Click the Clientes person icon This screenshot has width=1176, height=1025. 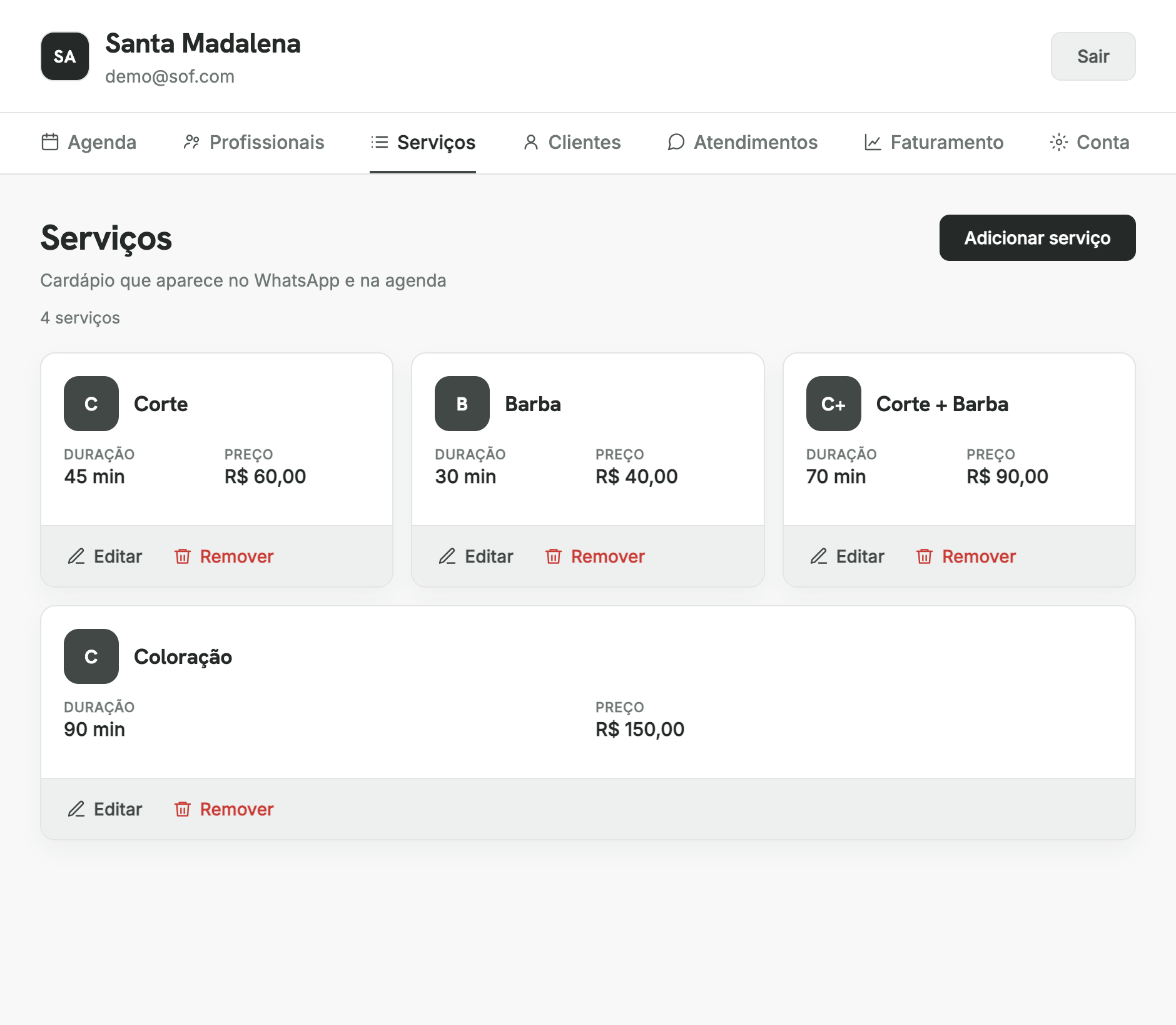530,142
